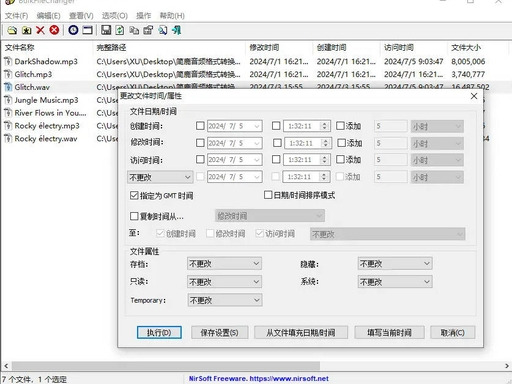Click the 执行(D) button
Screen dimensions: 512x384
(159, 332)
